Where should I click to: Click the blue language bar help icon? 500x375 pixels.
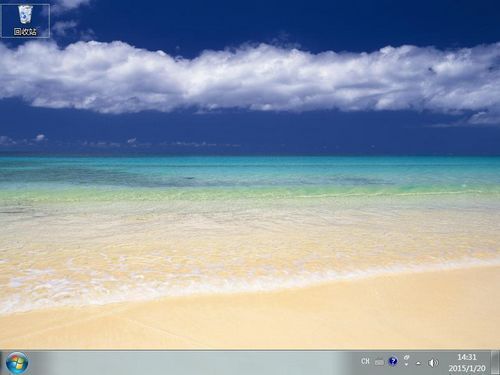tap(393, 361)
